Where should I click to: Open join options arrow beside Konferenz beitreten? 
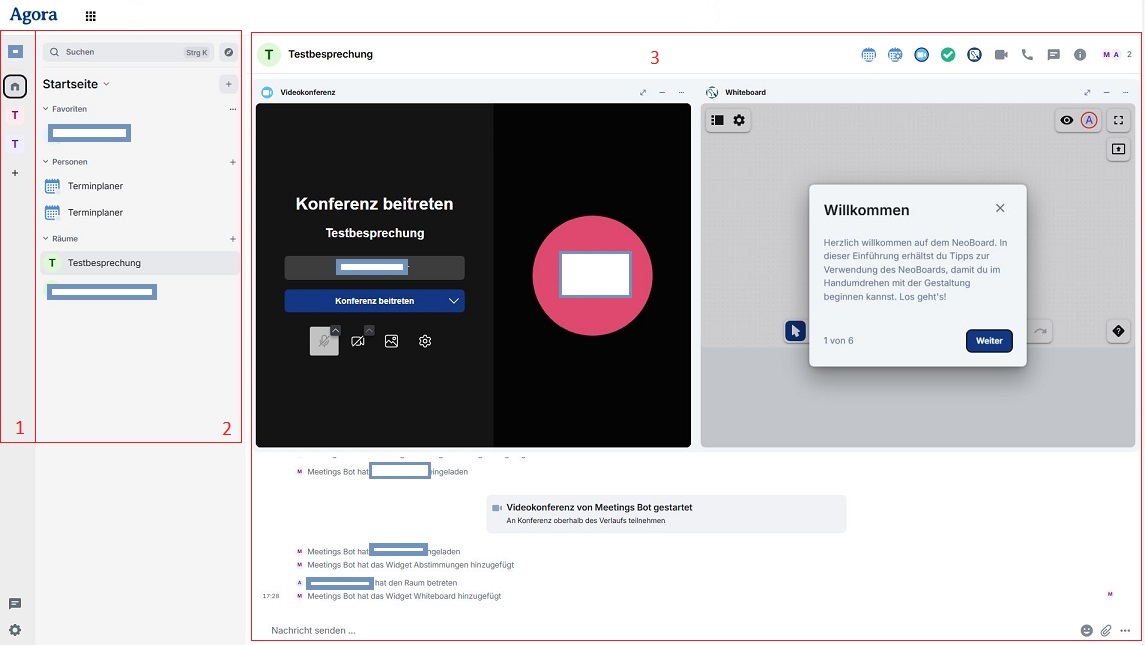[x=453, y=301]
